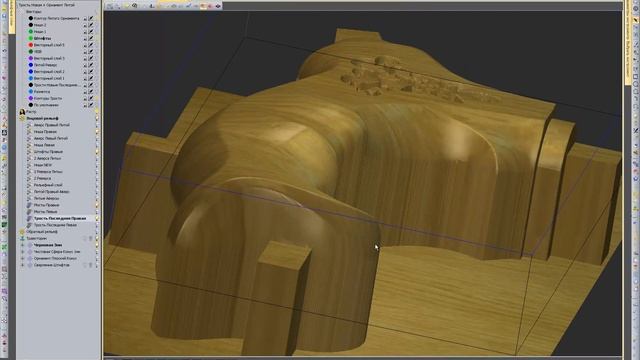Select project root Трости Новая и Орнамент Литой

47,5
